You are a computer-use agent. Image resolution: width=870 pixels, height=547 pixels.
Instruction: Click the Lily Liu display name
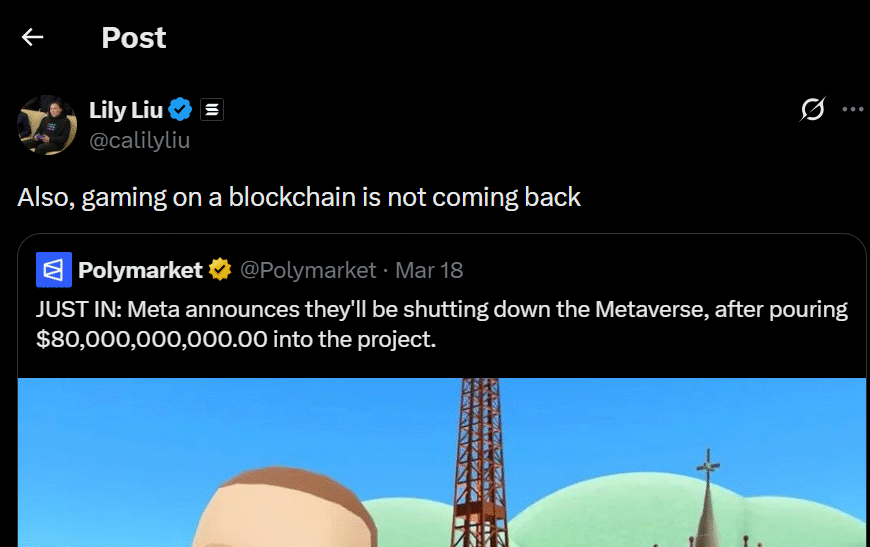pyautogui.click(x=125, y=110)
